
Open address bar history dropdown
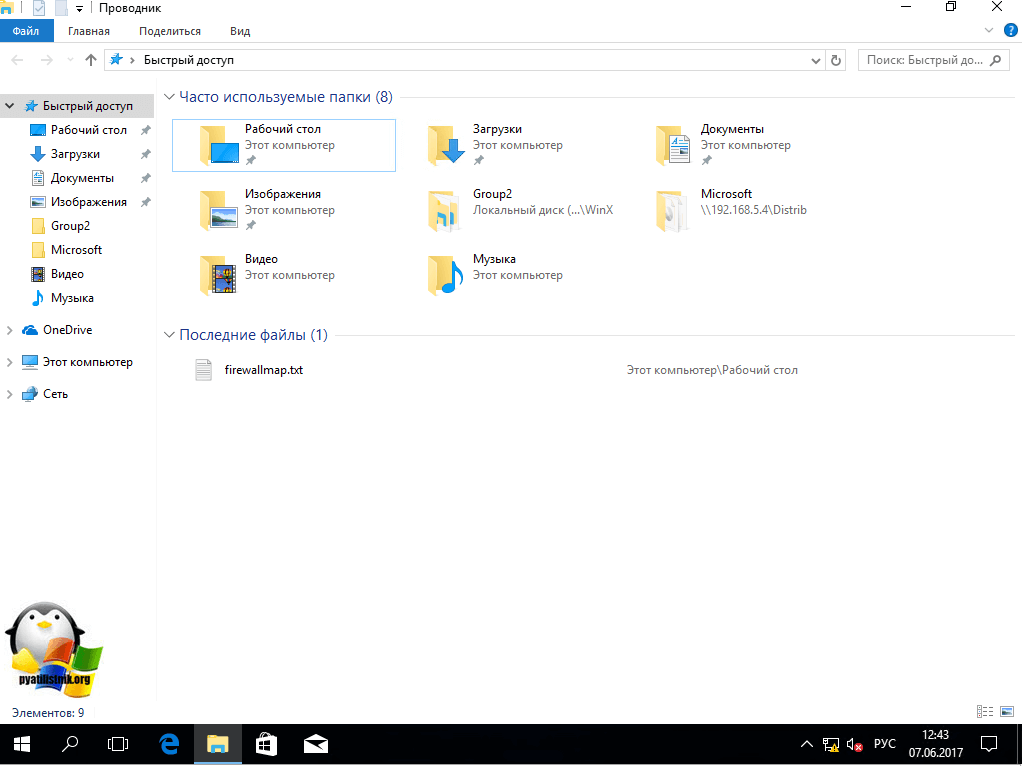coord(815,61)
